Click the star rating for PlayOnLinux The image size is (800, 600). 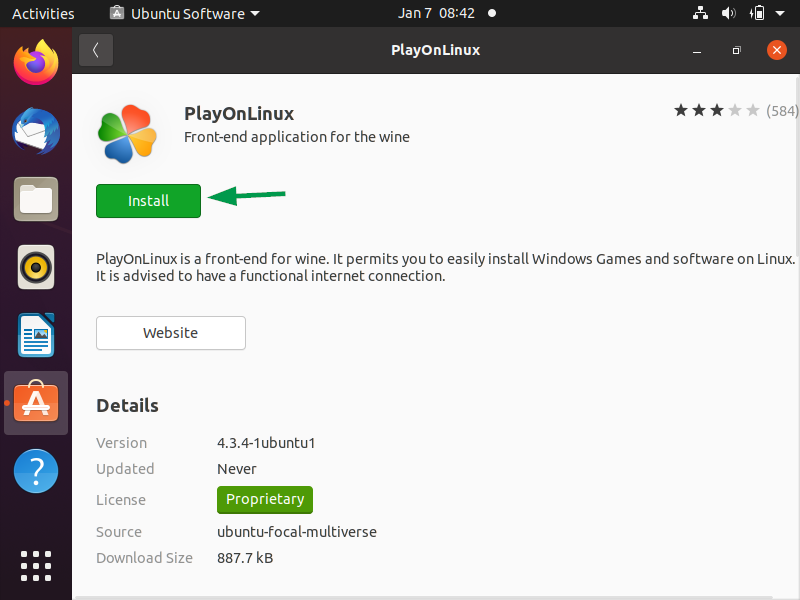[716, 110]
